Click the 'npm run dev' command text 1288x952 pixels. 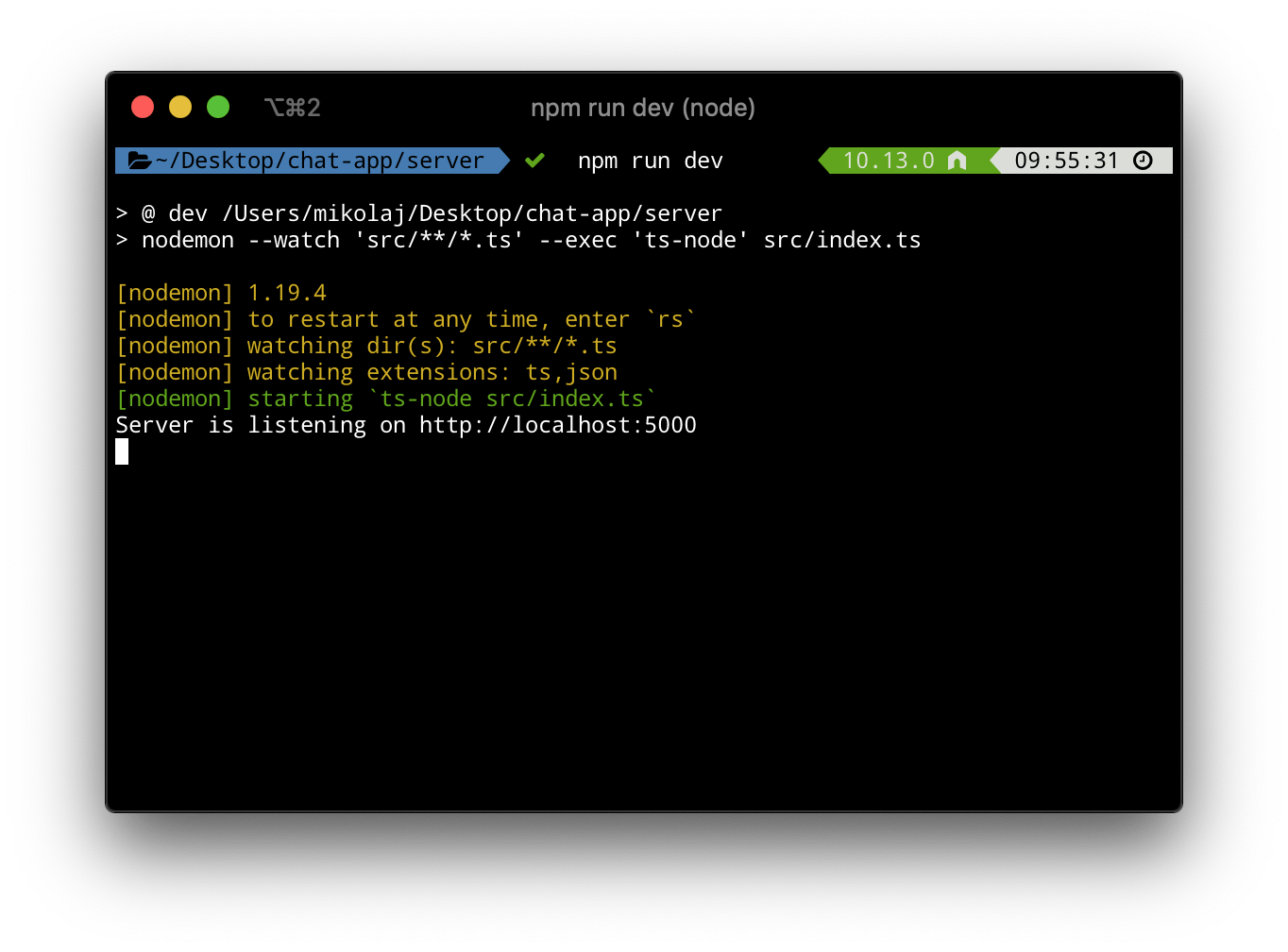tap(650, 161)
